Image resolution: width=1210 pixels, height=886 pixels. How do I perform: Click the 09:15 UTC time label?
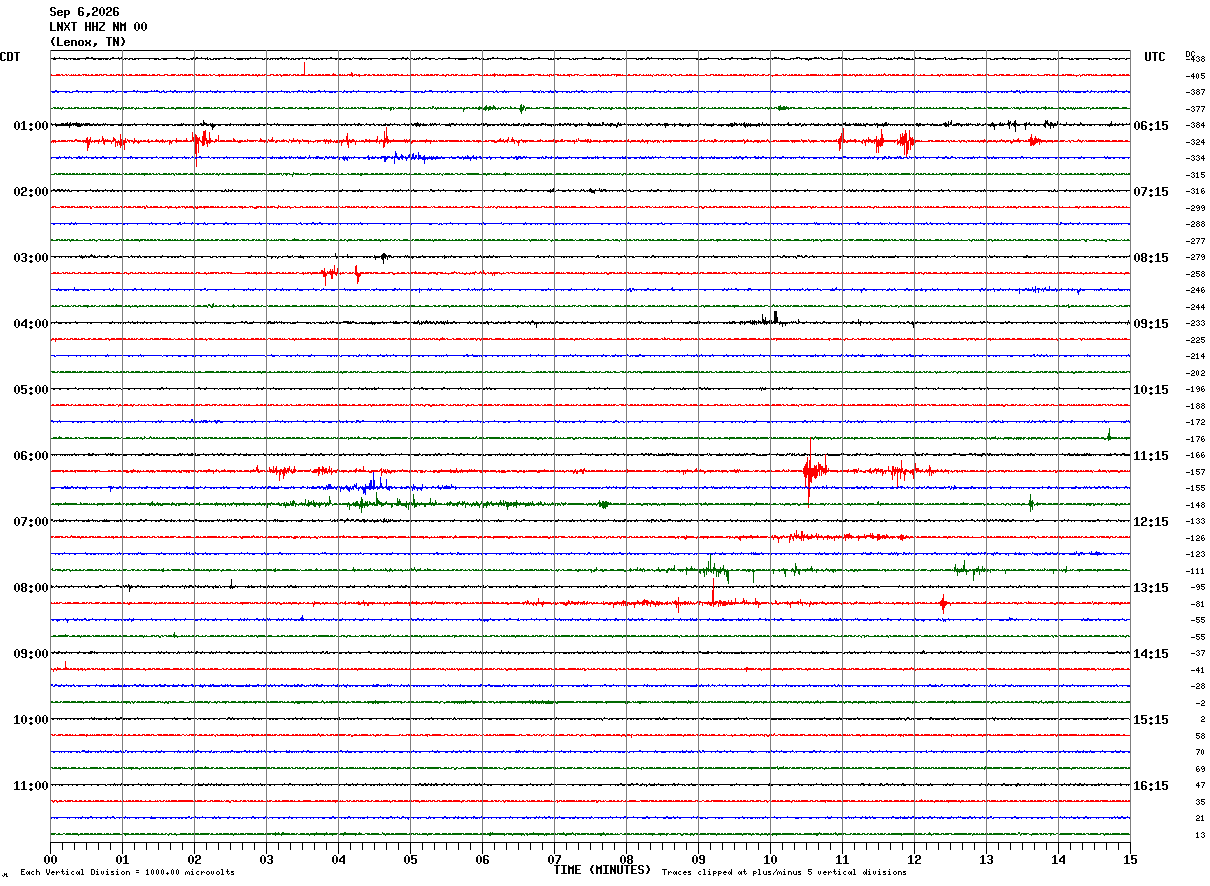pos(1151,324)
